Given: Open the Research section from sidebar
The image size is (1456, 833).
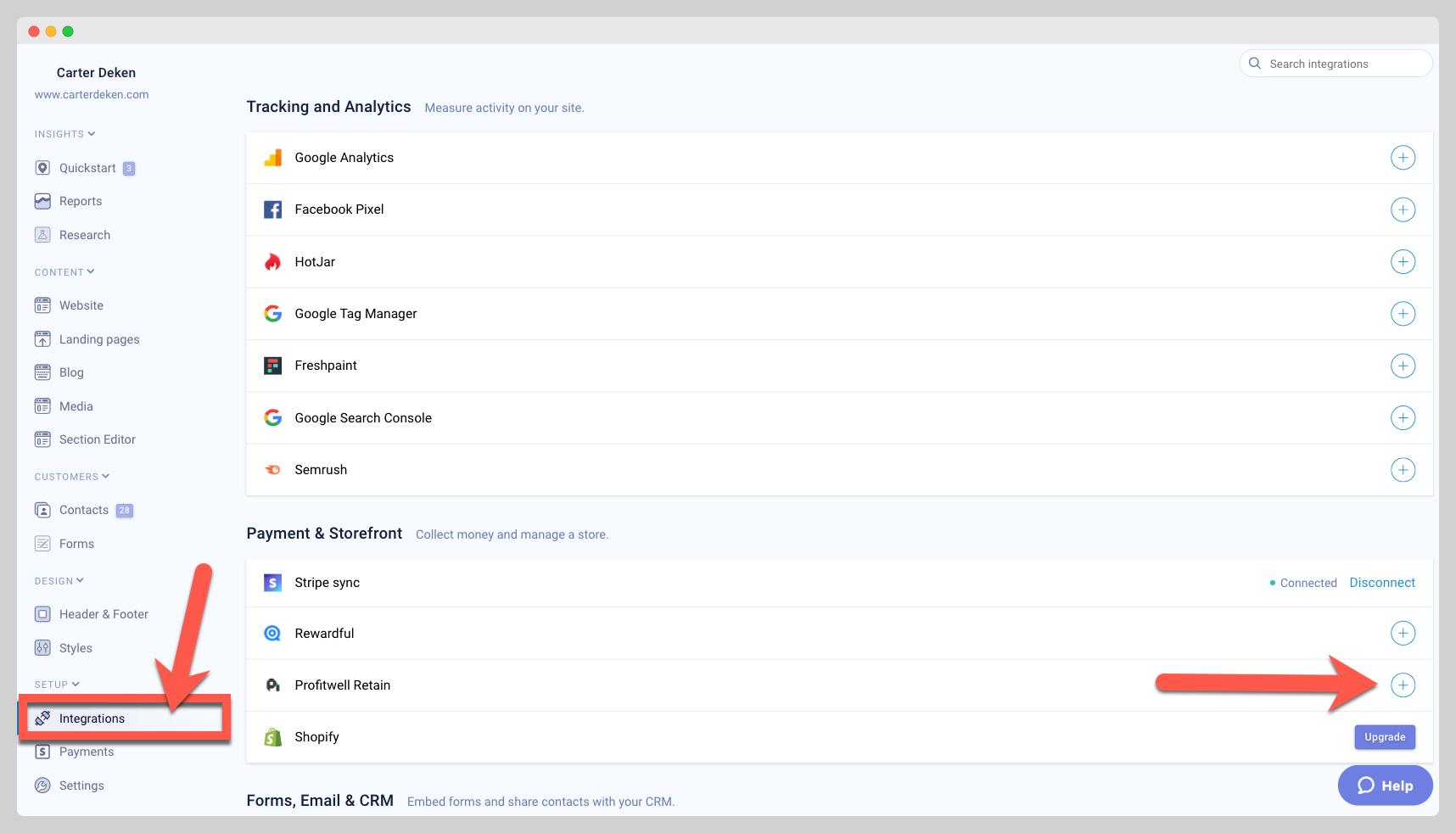Looking at the screenshot, I should [85, 235].
